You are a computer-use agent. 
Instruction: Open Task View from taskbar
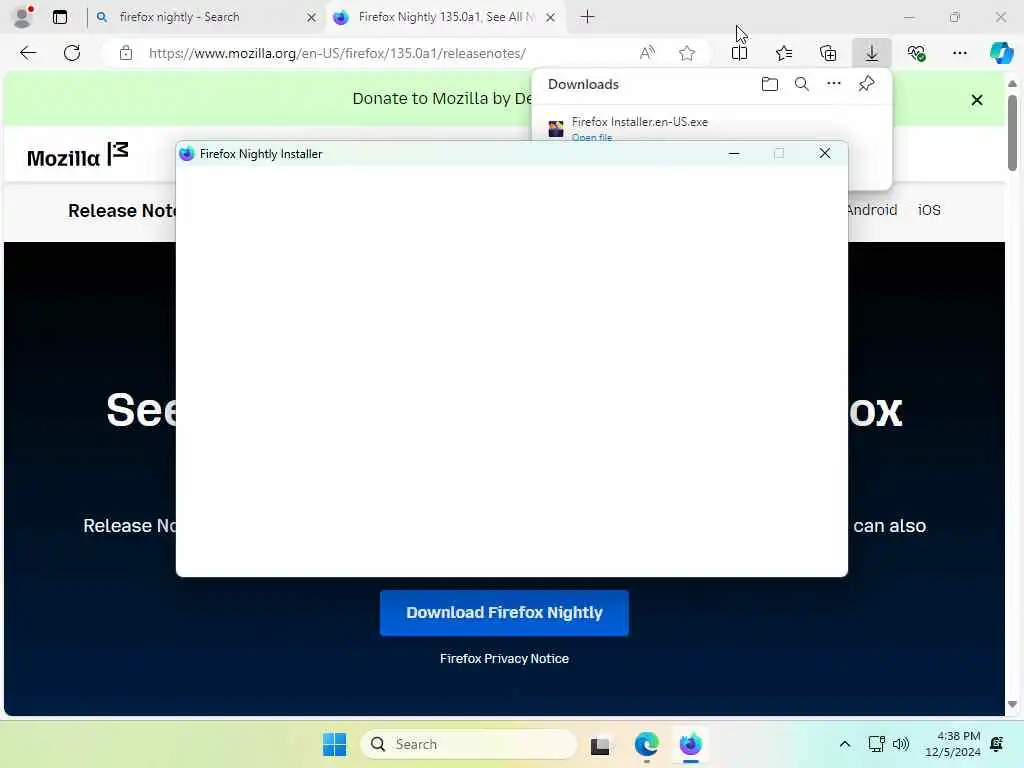pyautogui.click(x=600, y=744)
